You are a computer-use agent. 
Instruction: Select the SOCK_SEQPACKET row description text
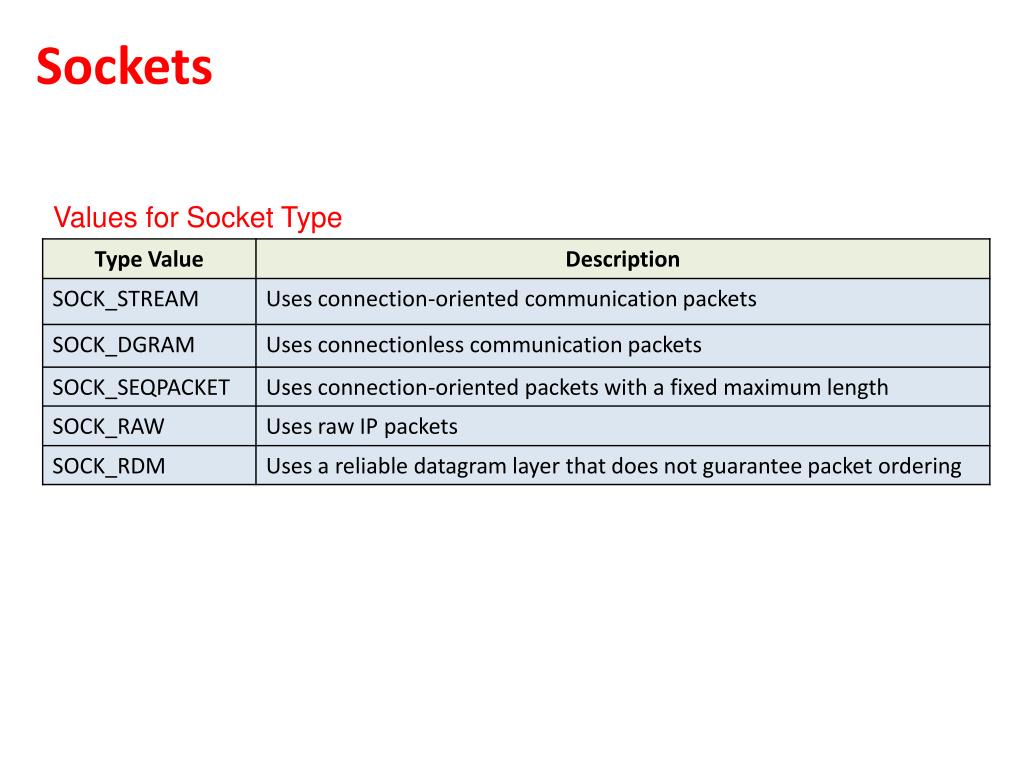(577, 387)
